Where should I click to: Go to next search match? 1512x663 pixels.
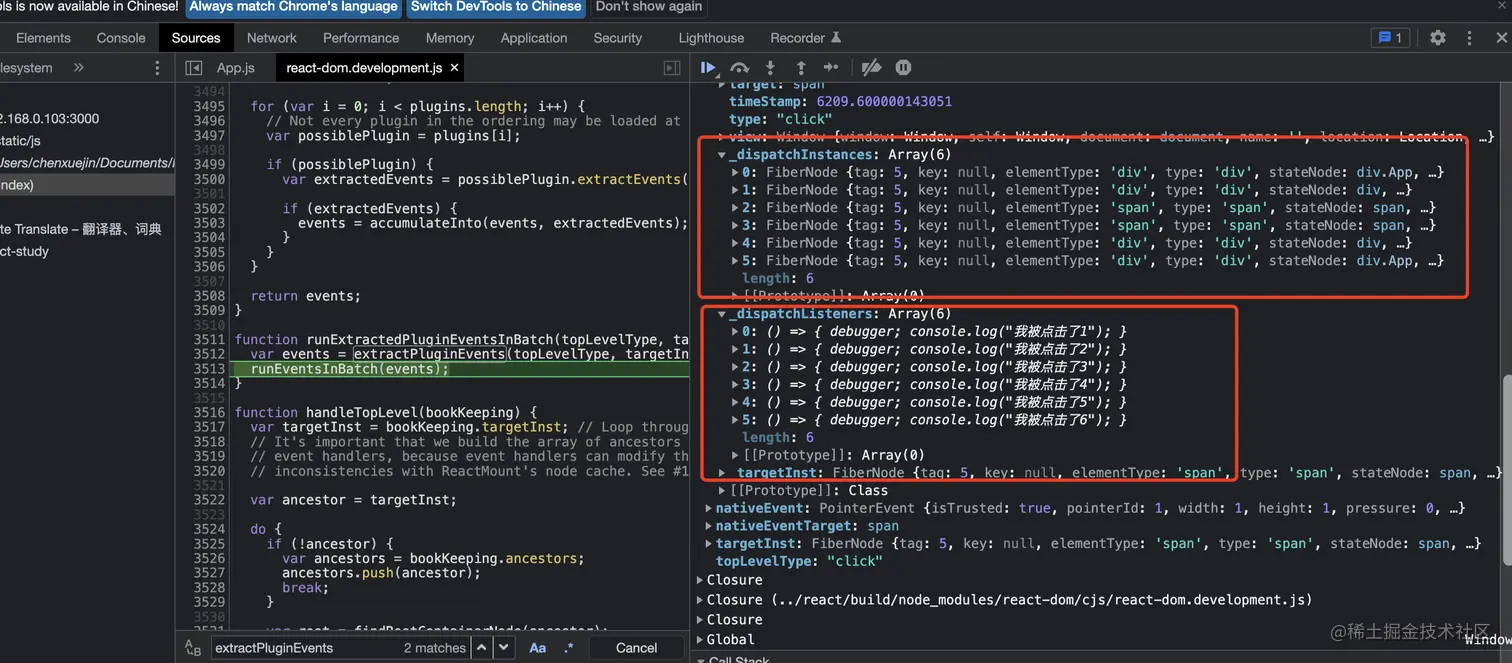(x=504, y=648)
